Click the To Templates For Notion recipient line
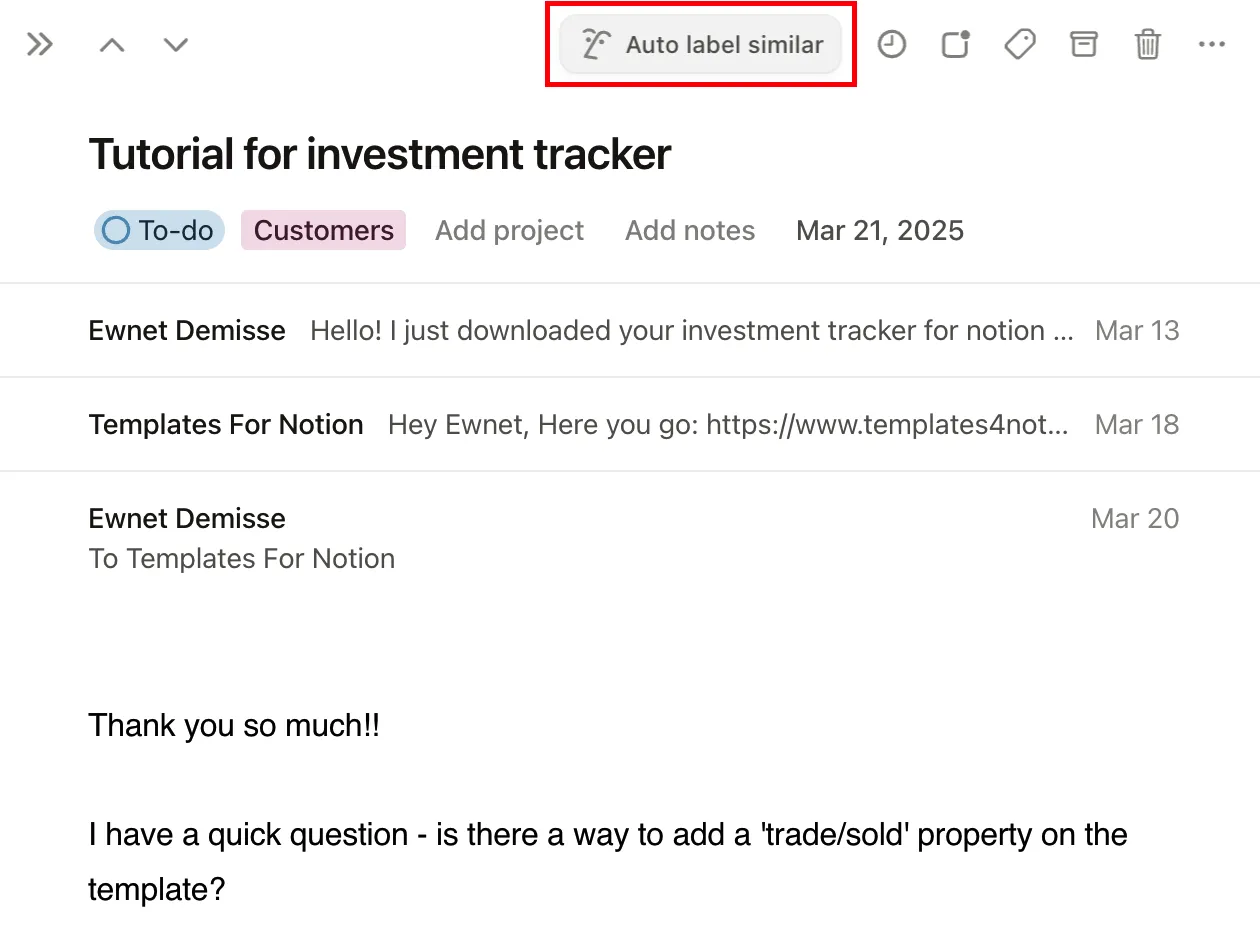The image size is (1260, 928). 242,558
